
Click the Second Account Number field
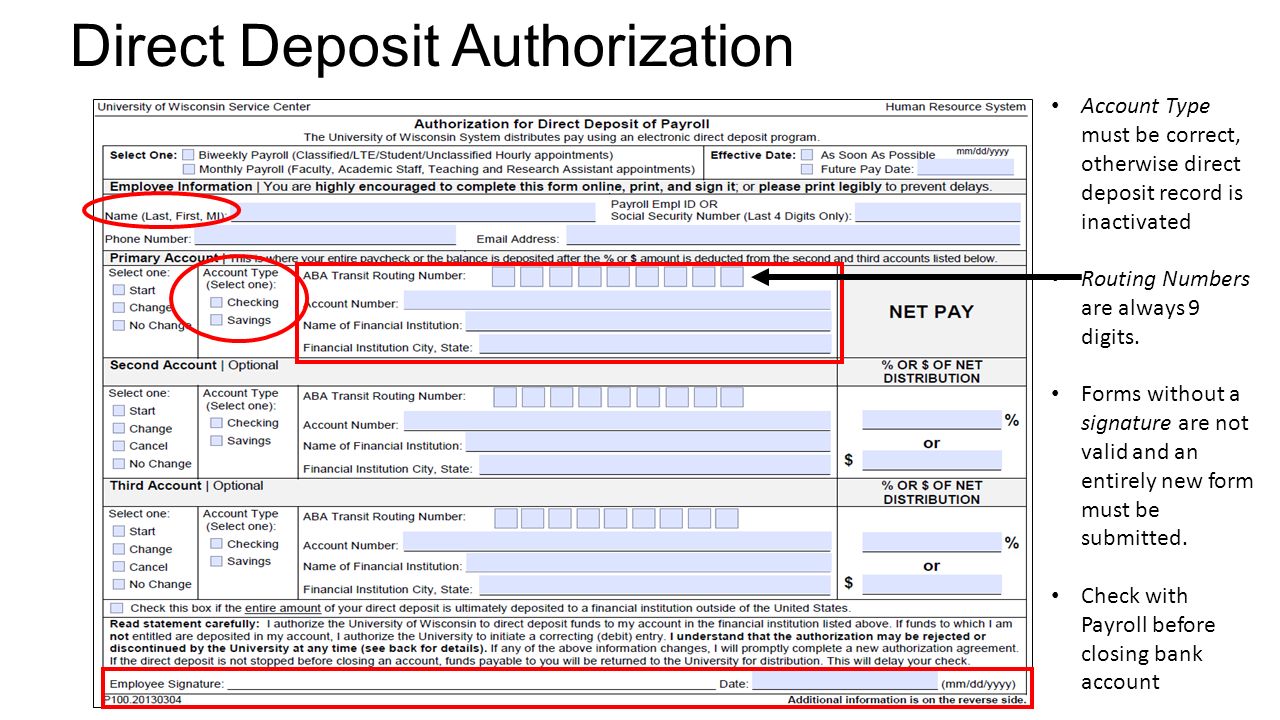[x=617, y=421]
